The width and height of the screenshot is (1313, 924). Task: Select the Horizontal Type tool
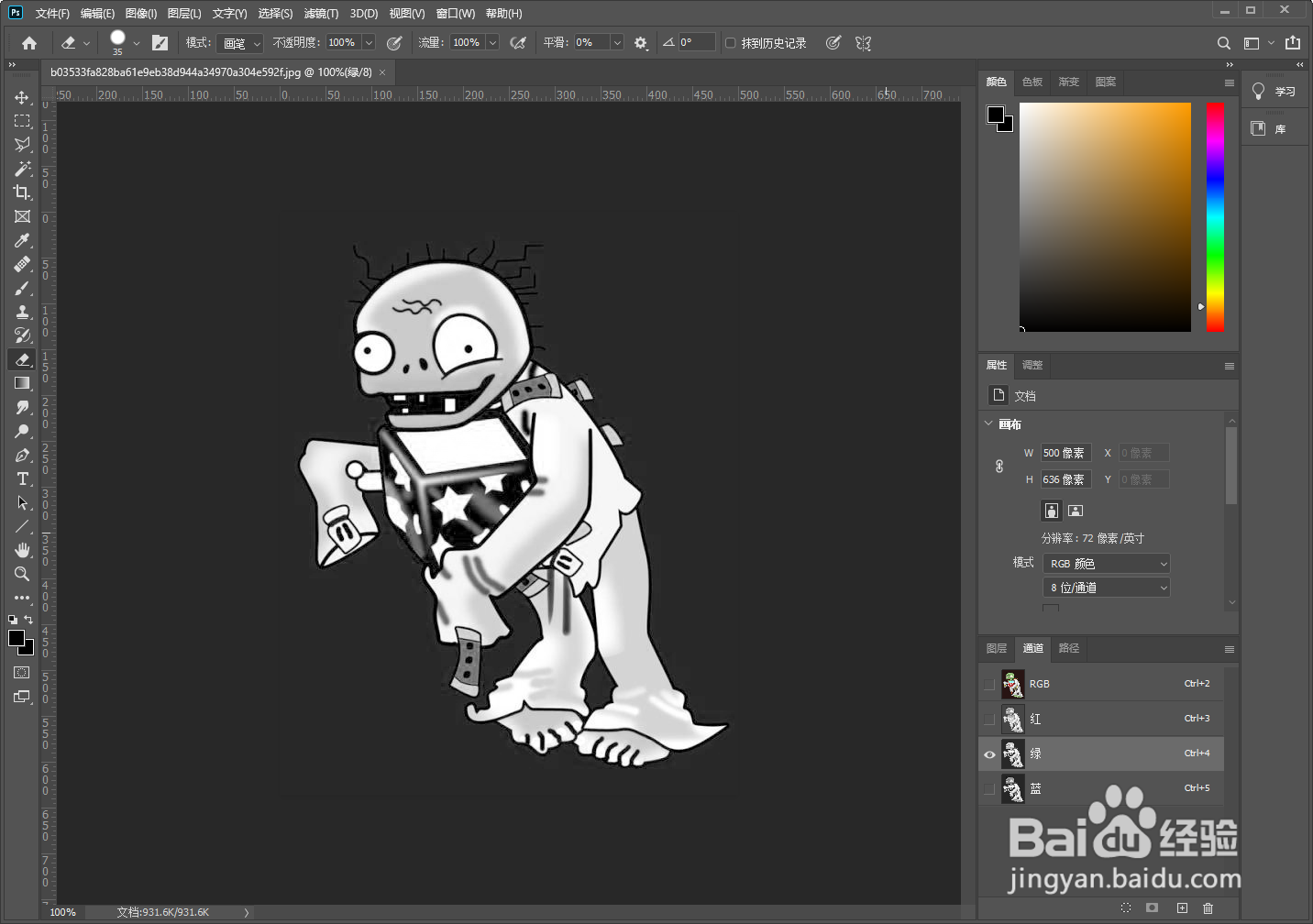(22, 478)
